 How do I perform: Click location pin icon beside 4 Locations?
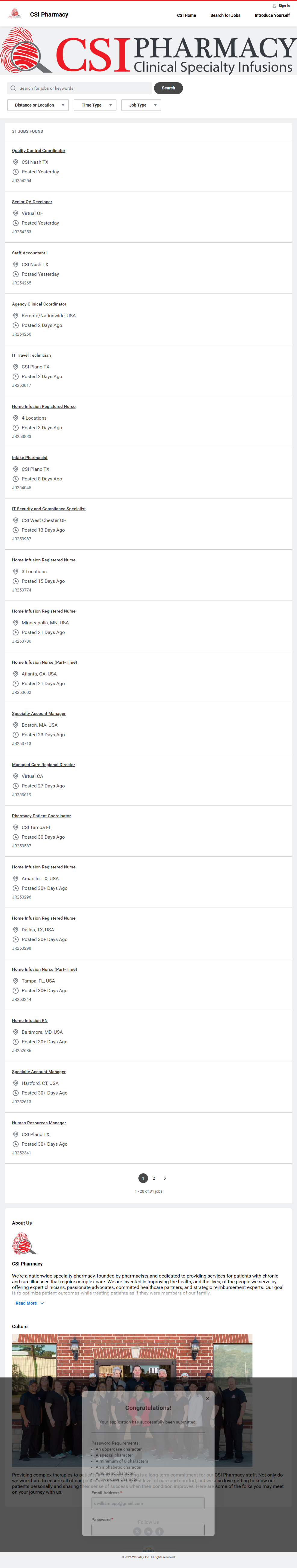(16, 418)
